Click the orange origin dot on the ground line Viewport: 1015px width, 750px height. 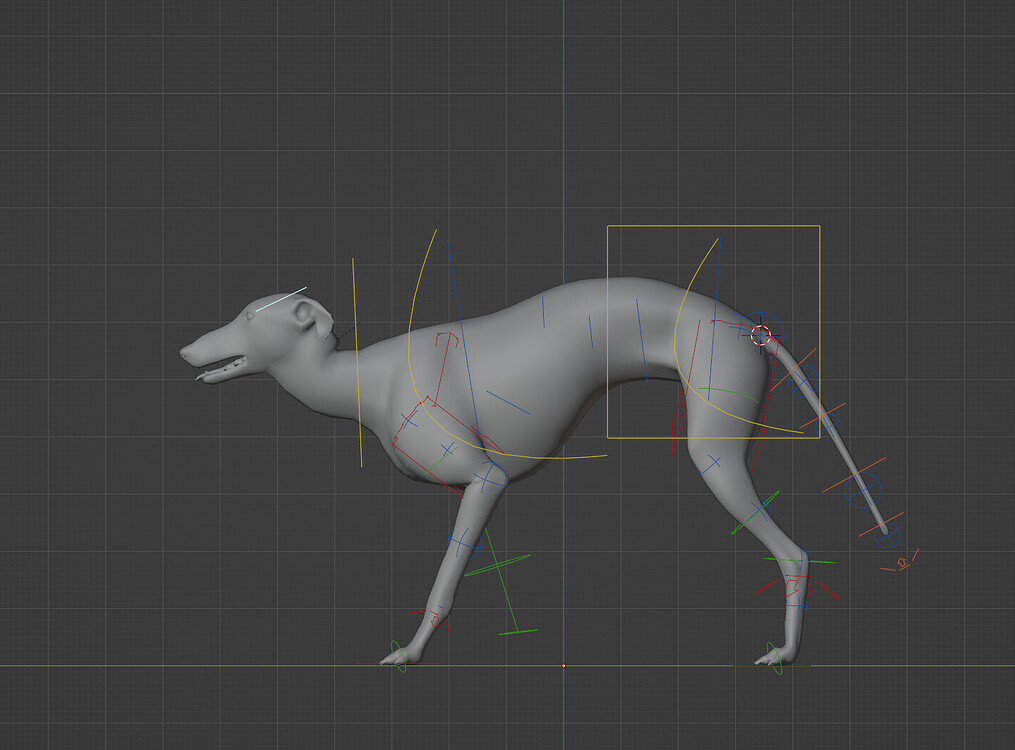coord(565,664)
